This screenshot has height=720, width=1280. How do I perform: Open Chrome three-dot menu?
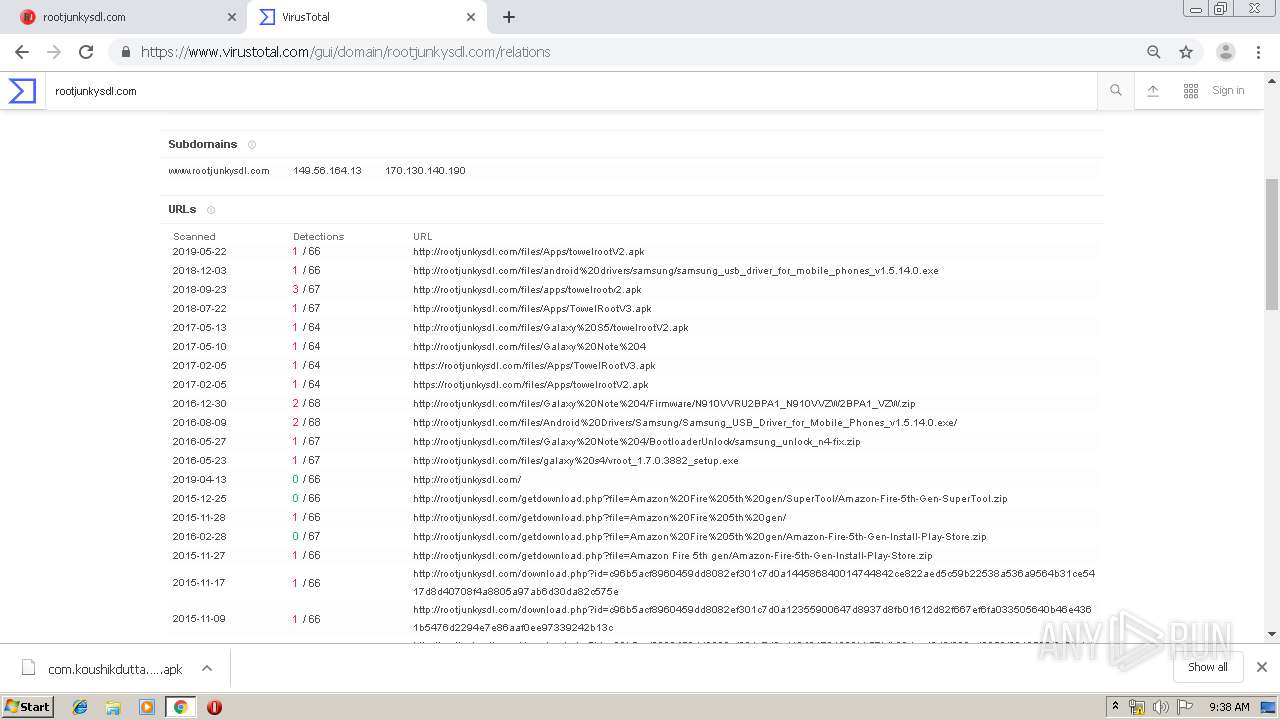(x=1260, y=52)
